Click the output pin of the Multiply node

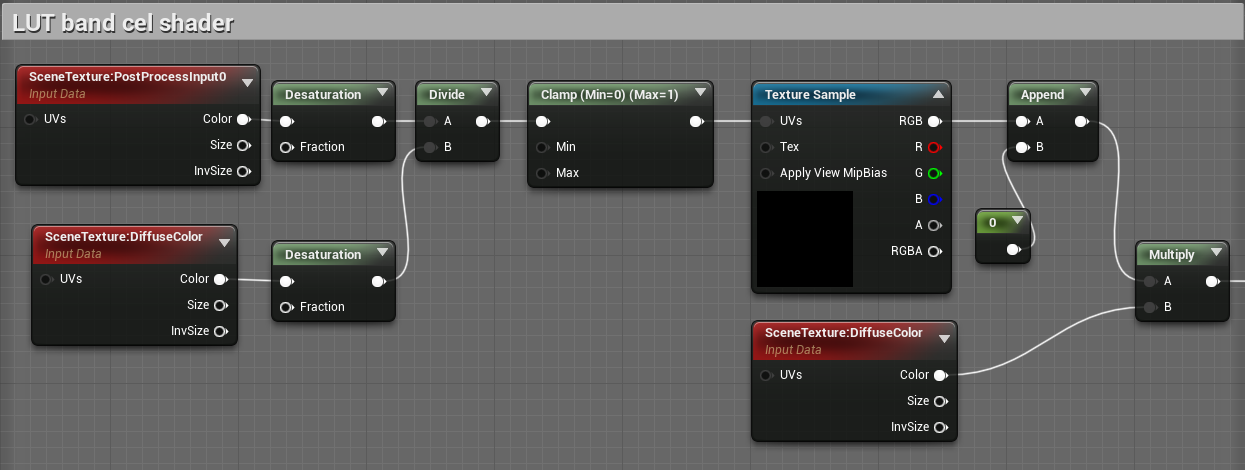point(1212,281)
